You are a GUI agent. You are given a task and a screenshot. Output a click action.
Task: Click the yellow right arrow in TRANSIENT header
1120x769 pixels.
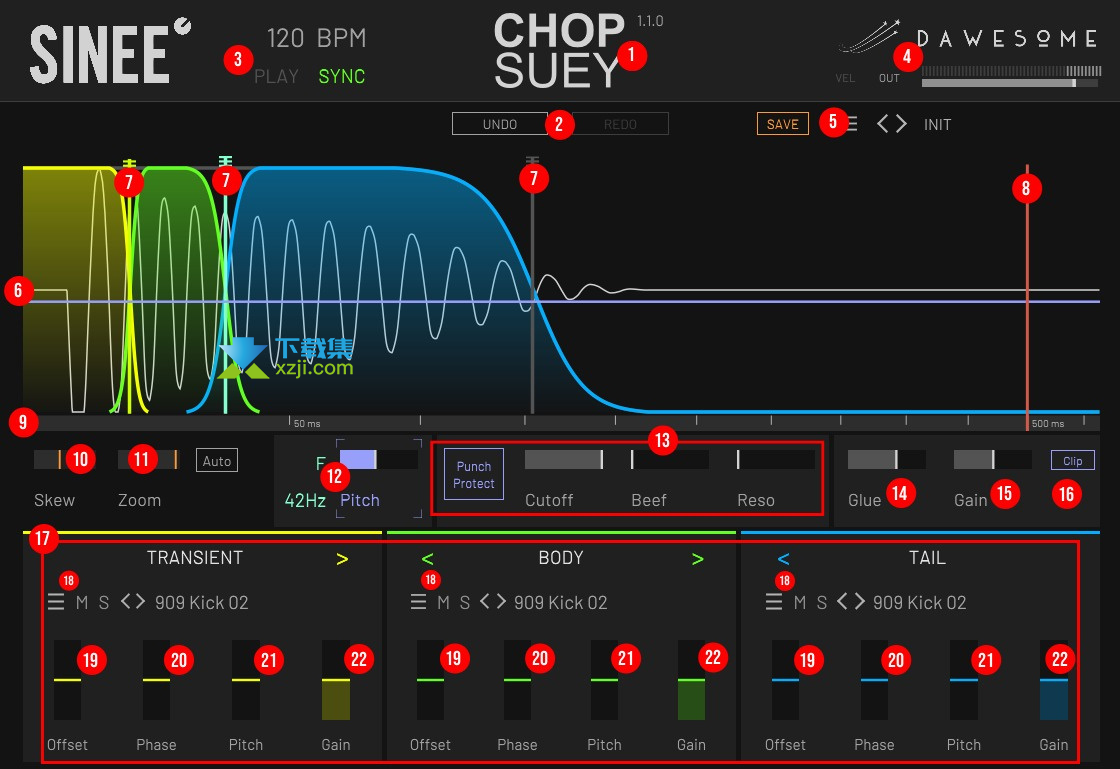click(x=342, y=559)
